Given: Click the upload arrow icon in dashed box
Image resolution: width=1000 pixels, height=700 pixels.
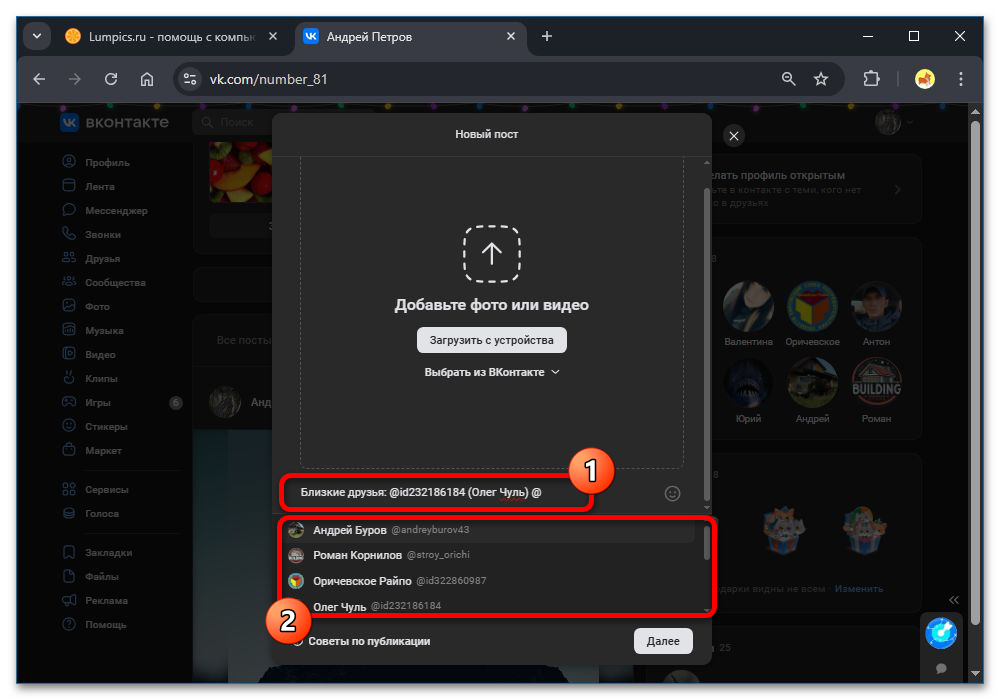Looking at the screenshot, I should click(x=492, y=254).
